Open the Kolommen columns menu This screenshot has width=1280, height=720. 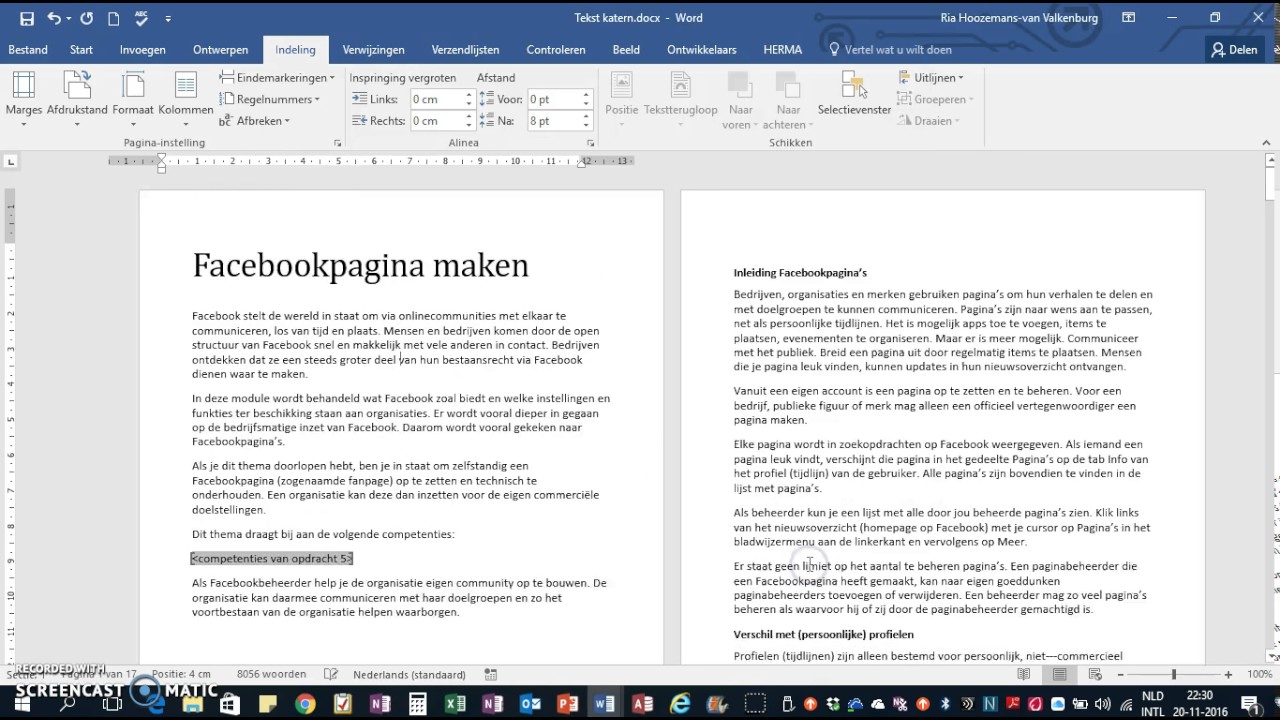click(186, 100)
